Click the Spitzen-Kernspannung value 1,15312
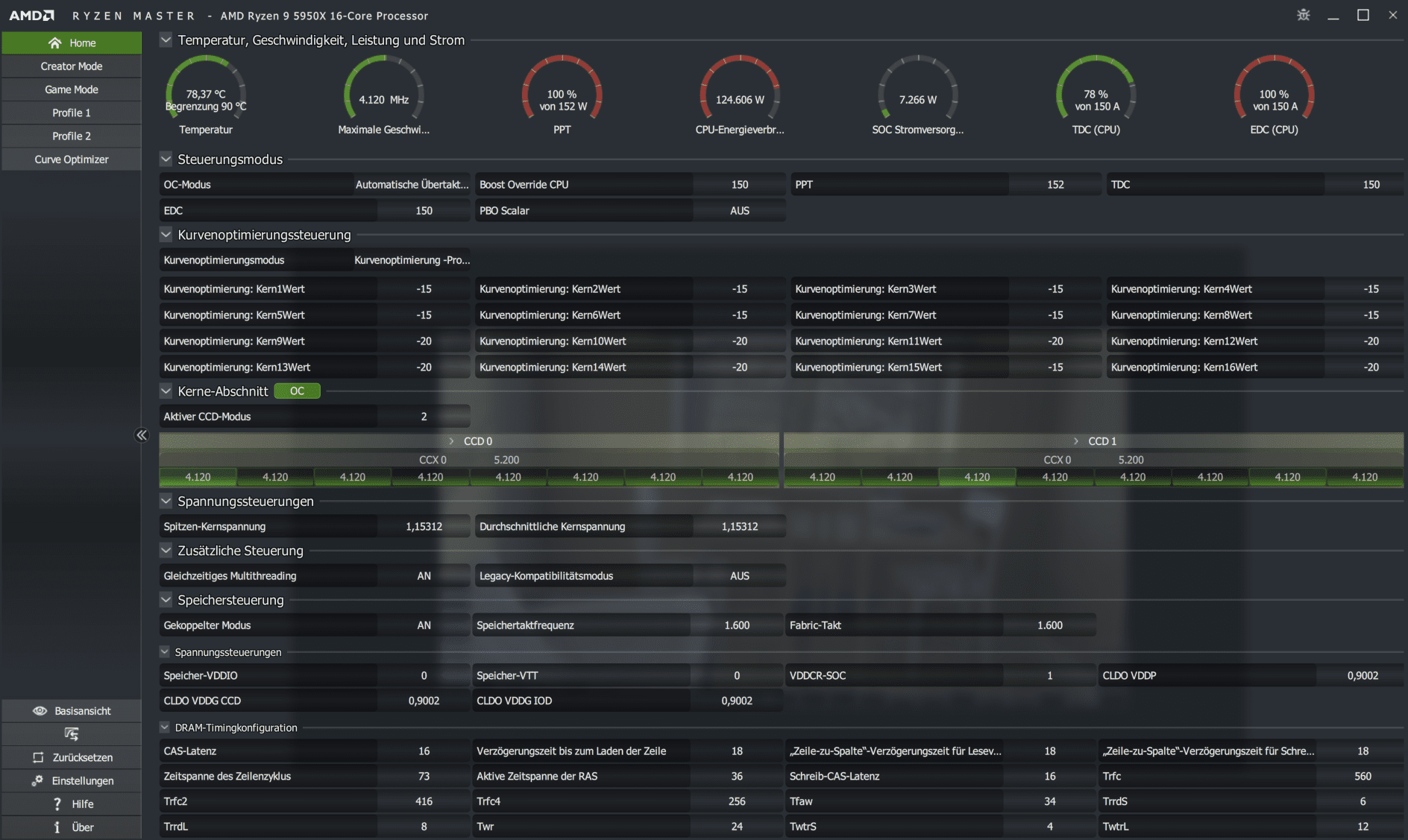1408x840 pixels. tap(424, 526)
